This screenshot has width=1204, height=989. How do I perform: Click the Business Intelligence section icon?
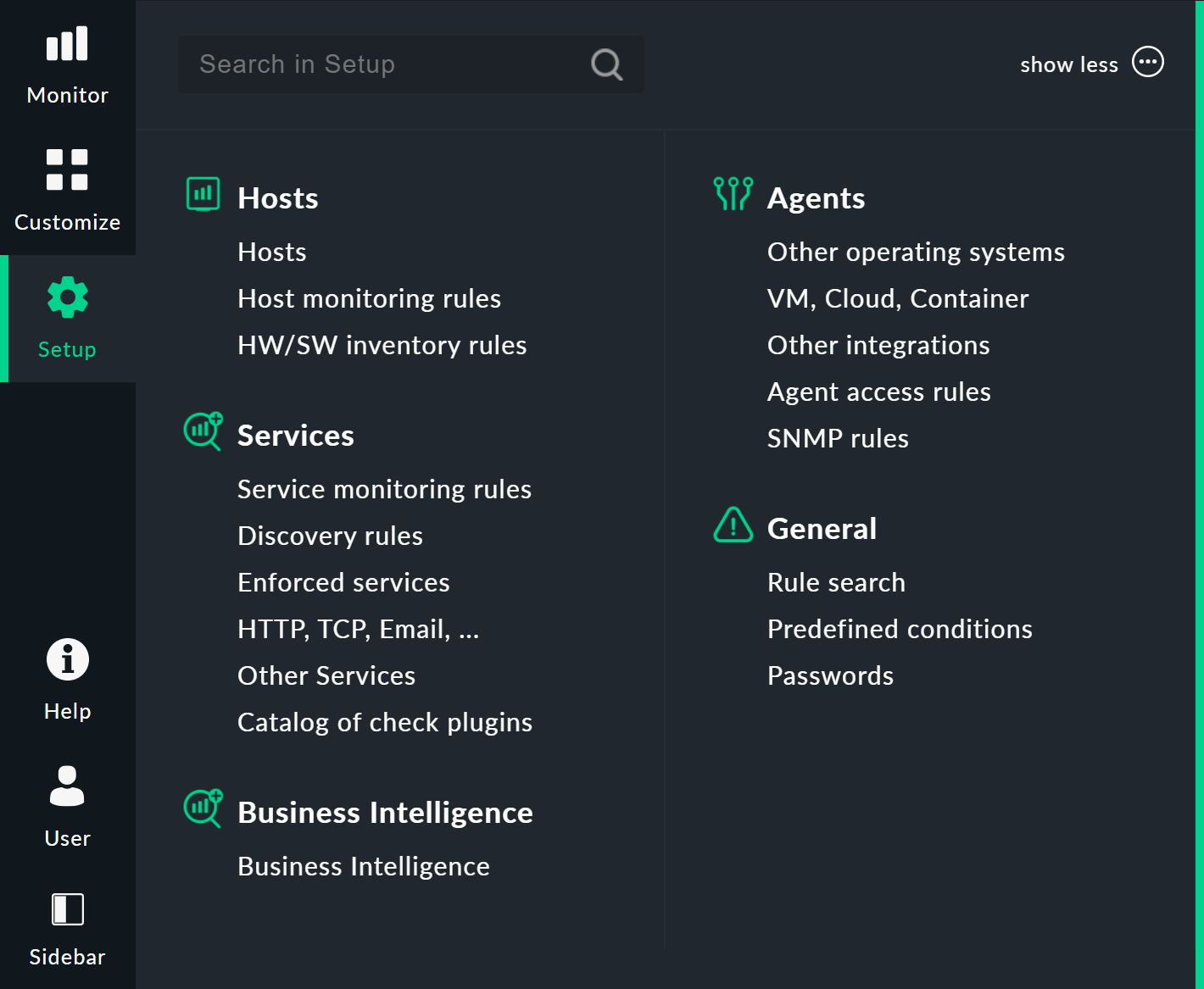click(x=203, y=808)
